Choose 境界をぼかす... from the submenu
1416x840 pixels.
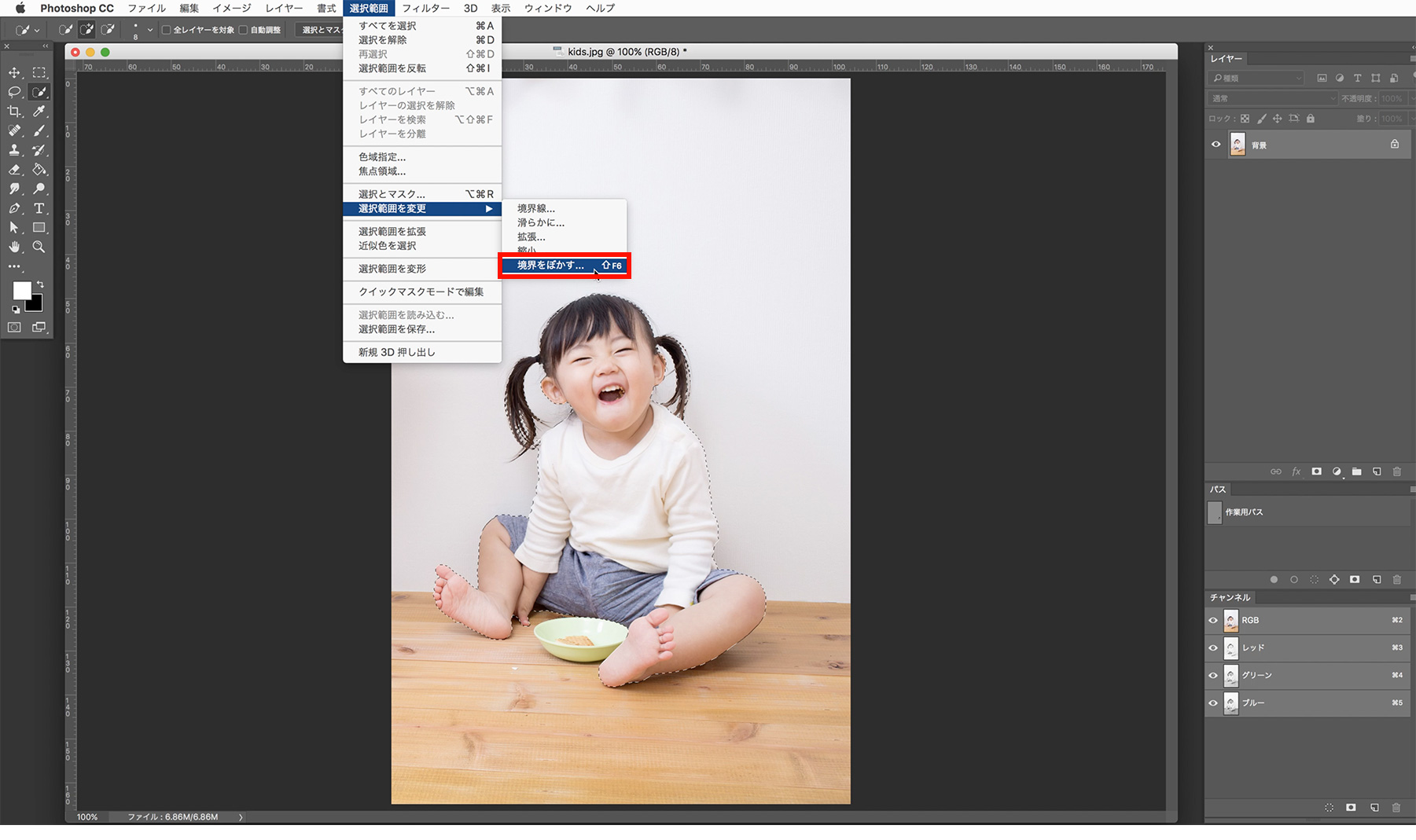click(x=564, y=266)
